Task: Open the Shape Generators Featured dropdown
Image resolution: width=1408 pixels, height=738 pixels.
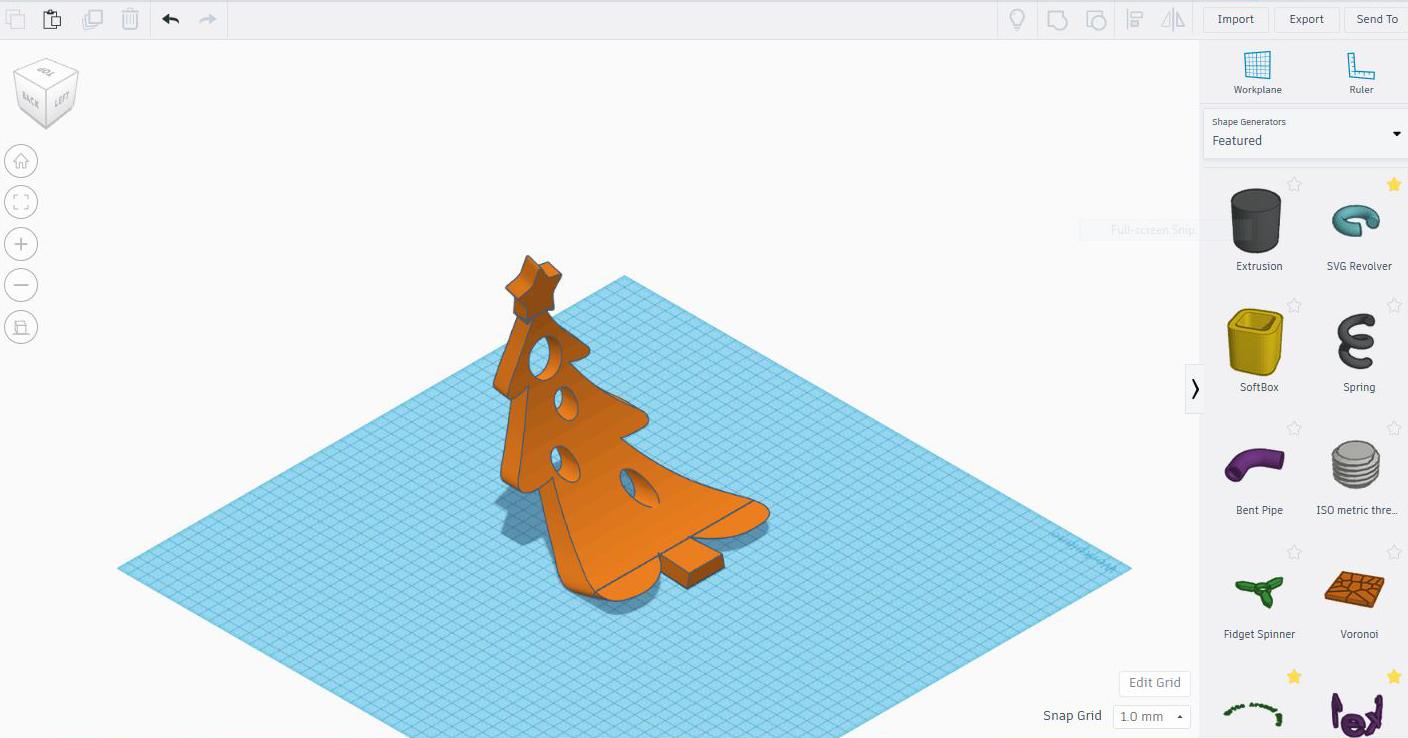Action: (x=1305, y=133)
